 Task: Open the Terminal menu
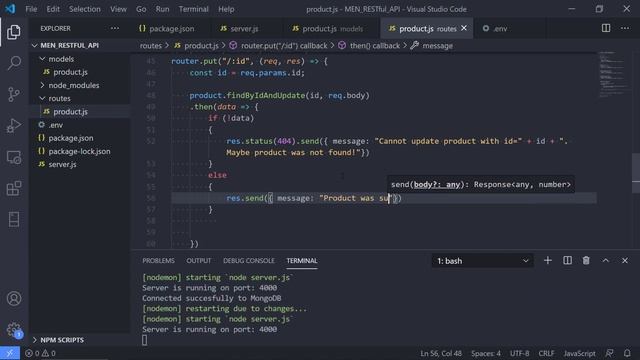pyautogui.click(x=193, y=9)
